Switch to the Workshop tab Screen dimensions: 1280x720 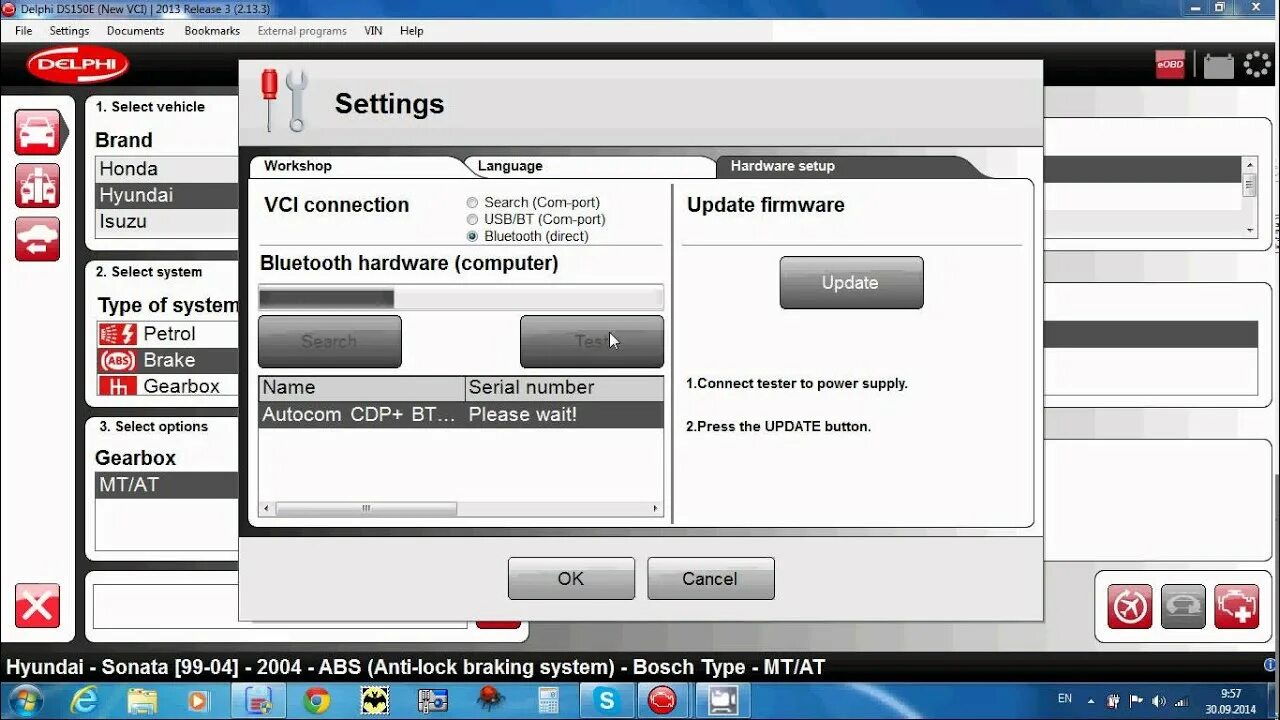point(298,166)
